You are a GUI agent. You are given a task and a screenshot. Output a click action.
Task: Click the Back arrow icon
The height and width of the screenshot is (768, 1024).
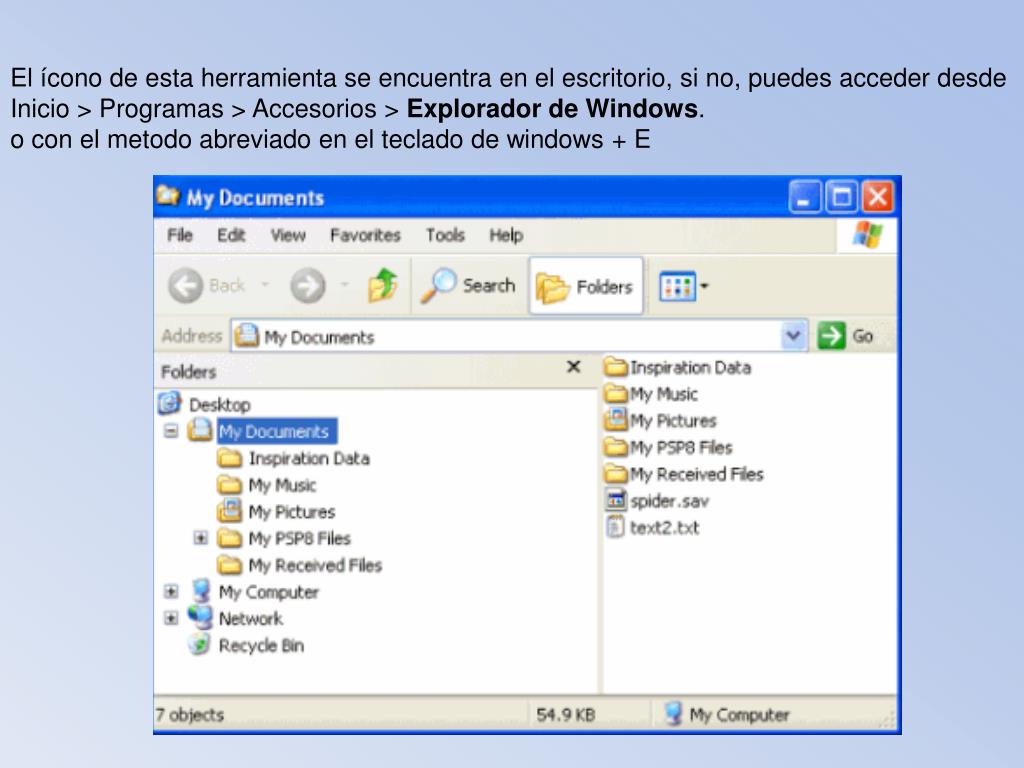[x=185, y=285]
